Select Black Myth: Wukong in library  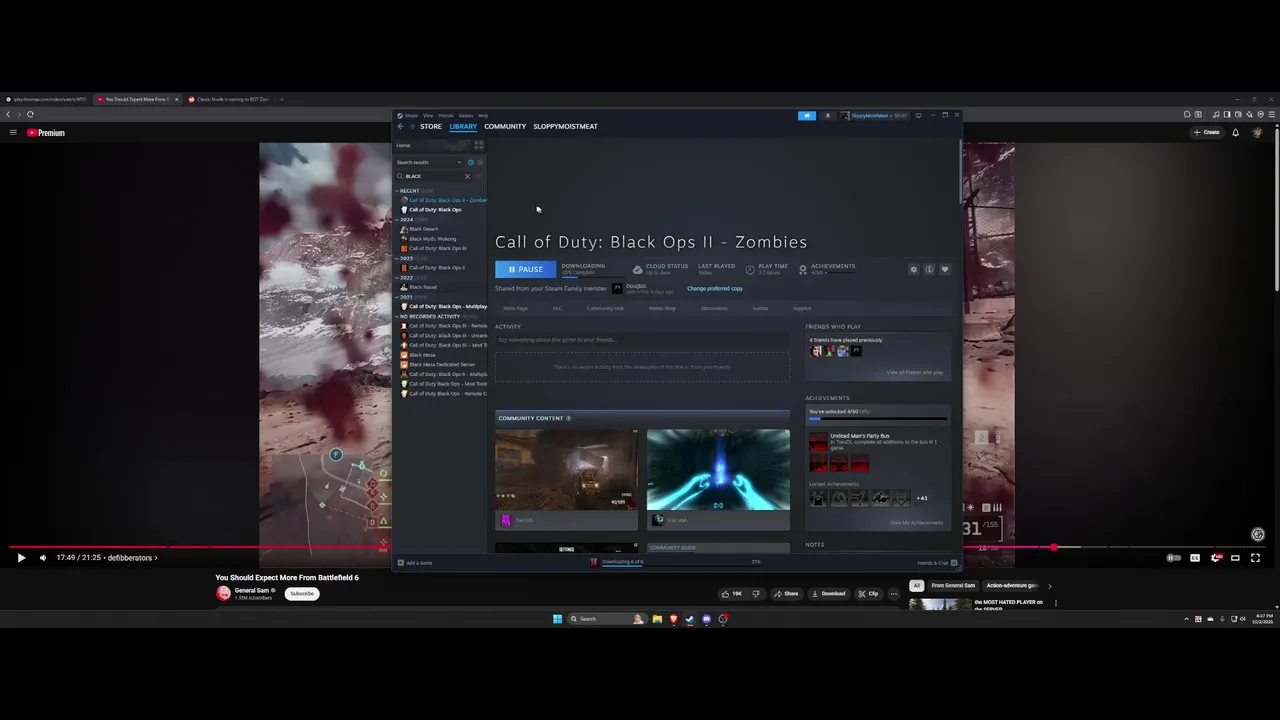pyautogui.click(x=432, y=239)
